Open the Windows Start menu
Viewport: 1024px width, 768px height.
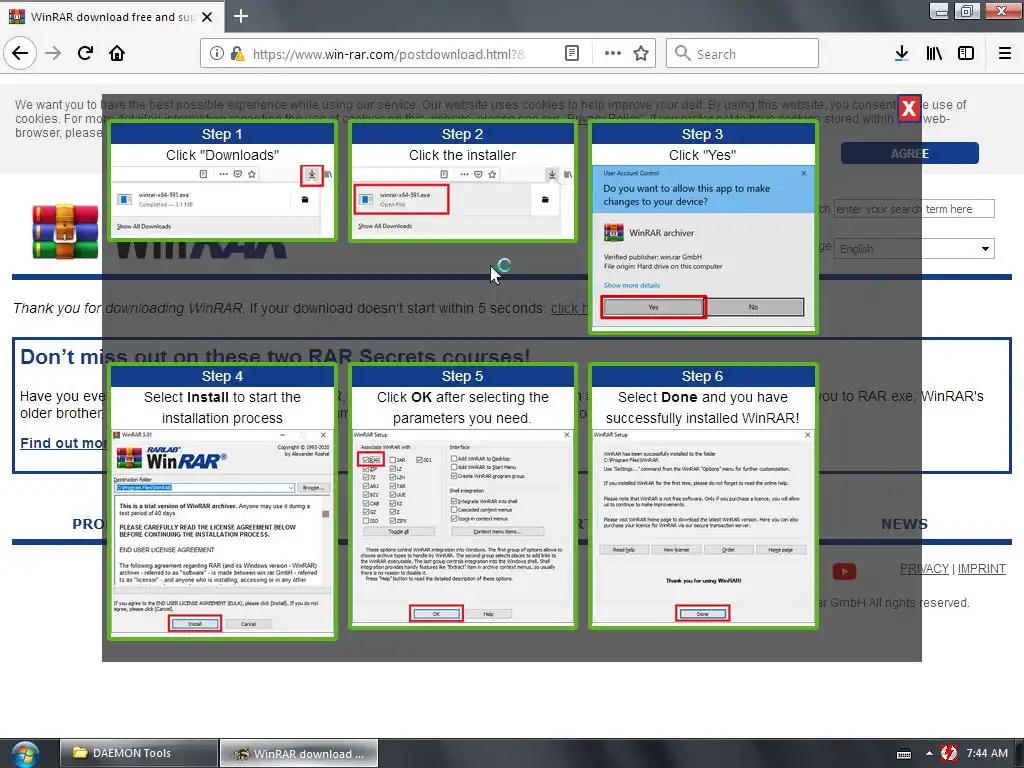click(x=24, y=754)
